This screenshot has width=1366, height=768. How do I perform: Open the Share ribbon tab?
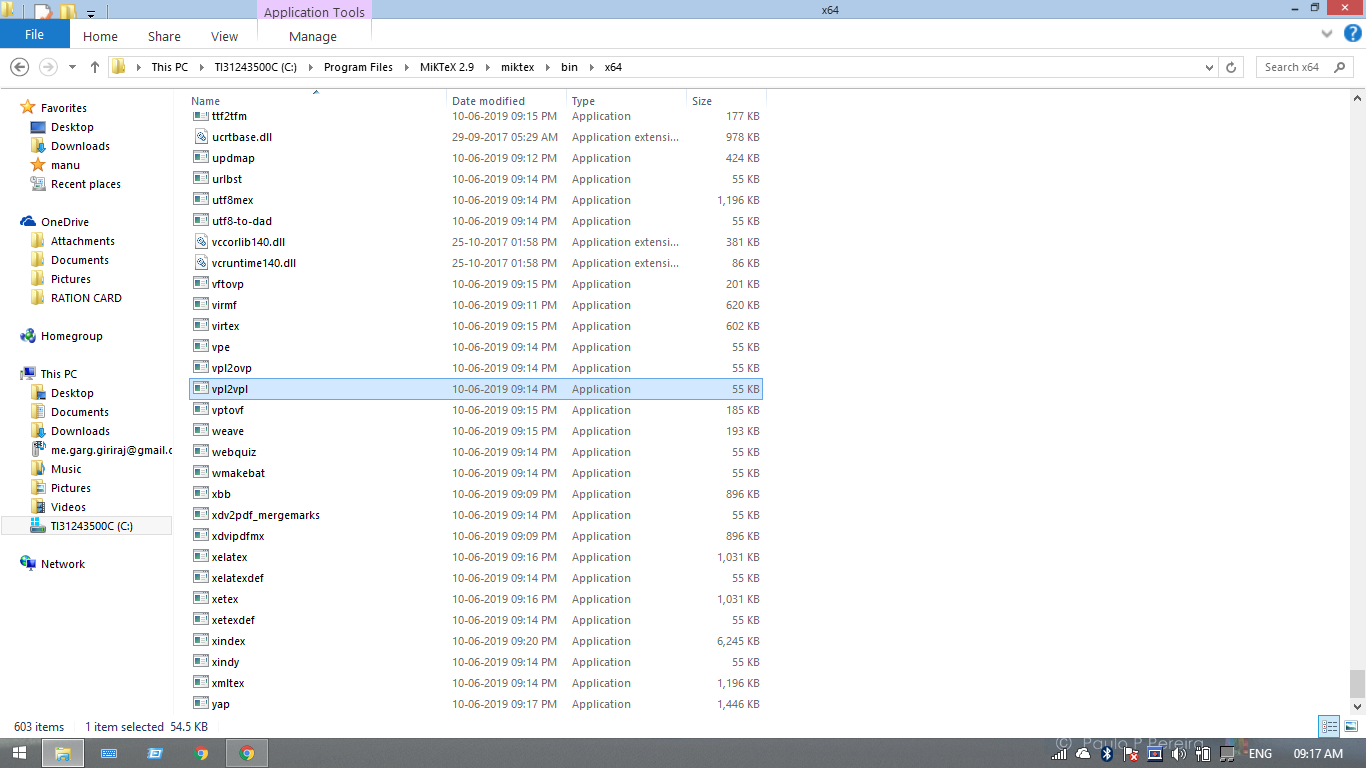pos(164,36)
